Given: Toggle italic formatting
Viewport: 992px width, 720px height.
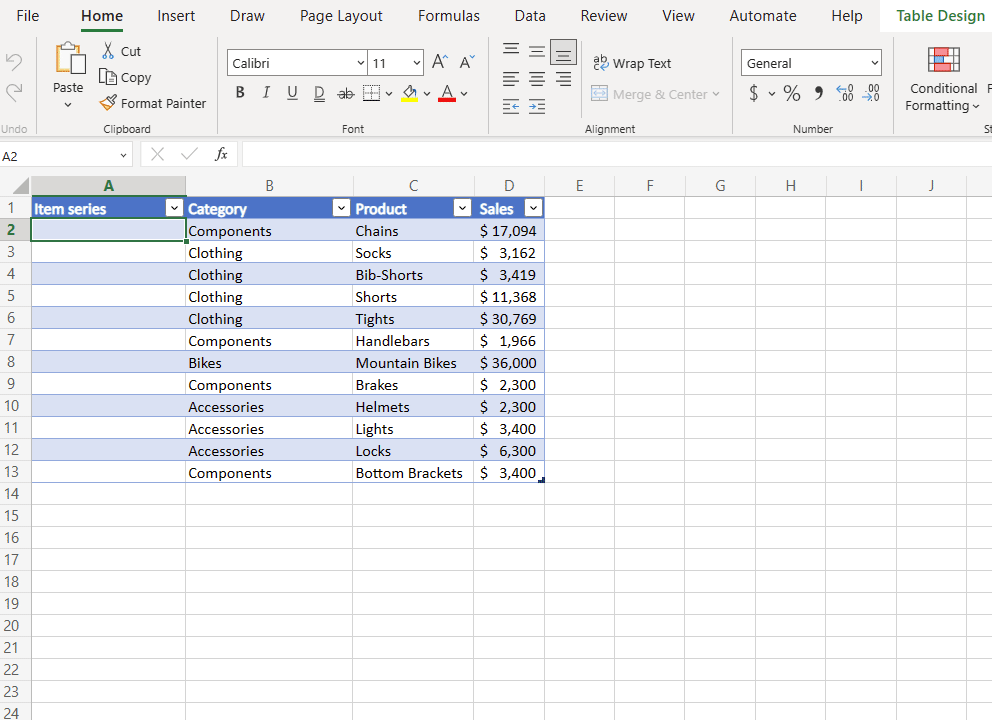Looking at the screenshot, I should (x=266, y=92).
